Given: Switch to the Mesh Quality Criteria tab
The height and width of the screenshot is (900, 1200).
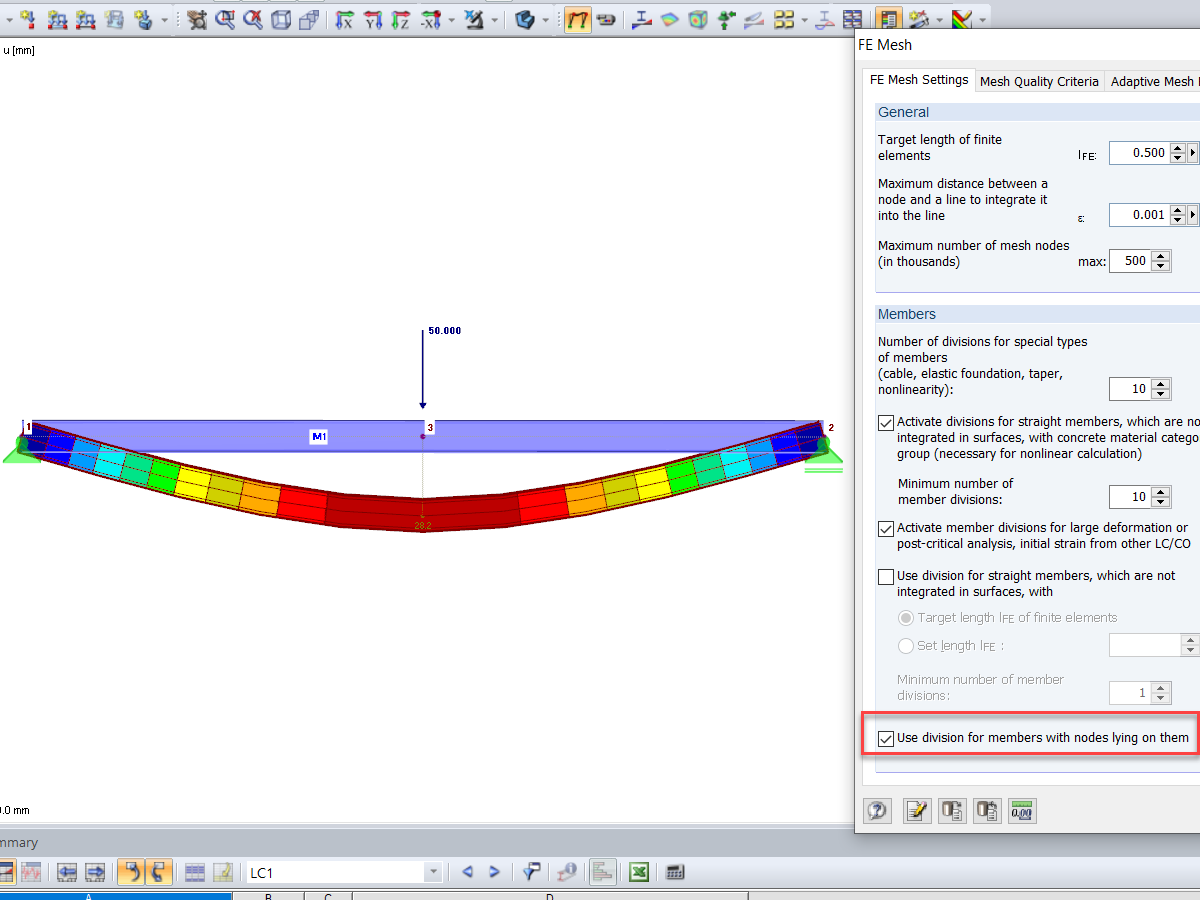Looking at the screenshot, I should 1039,81.
